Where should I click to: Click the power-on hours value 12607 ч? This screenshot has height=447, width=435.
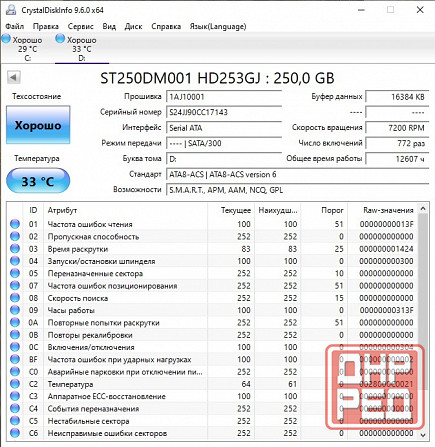[397, 159]
